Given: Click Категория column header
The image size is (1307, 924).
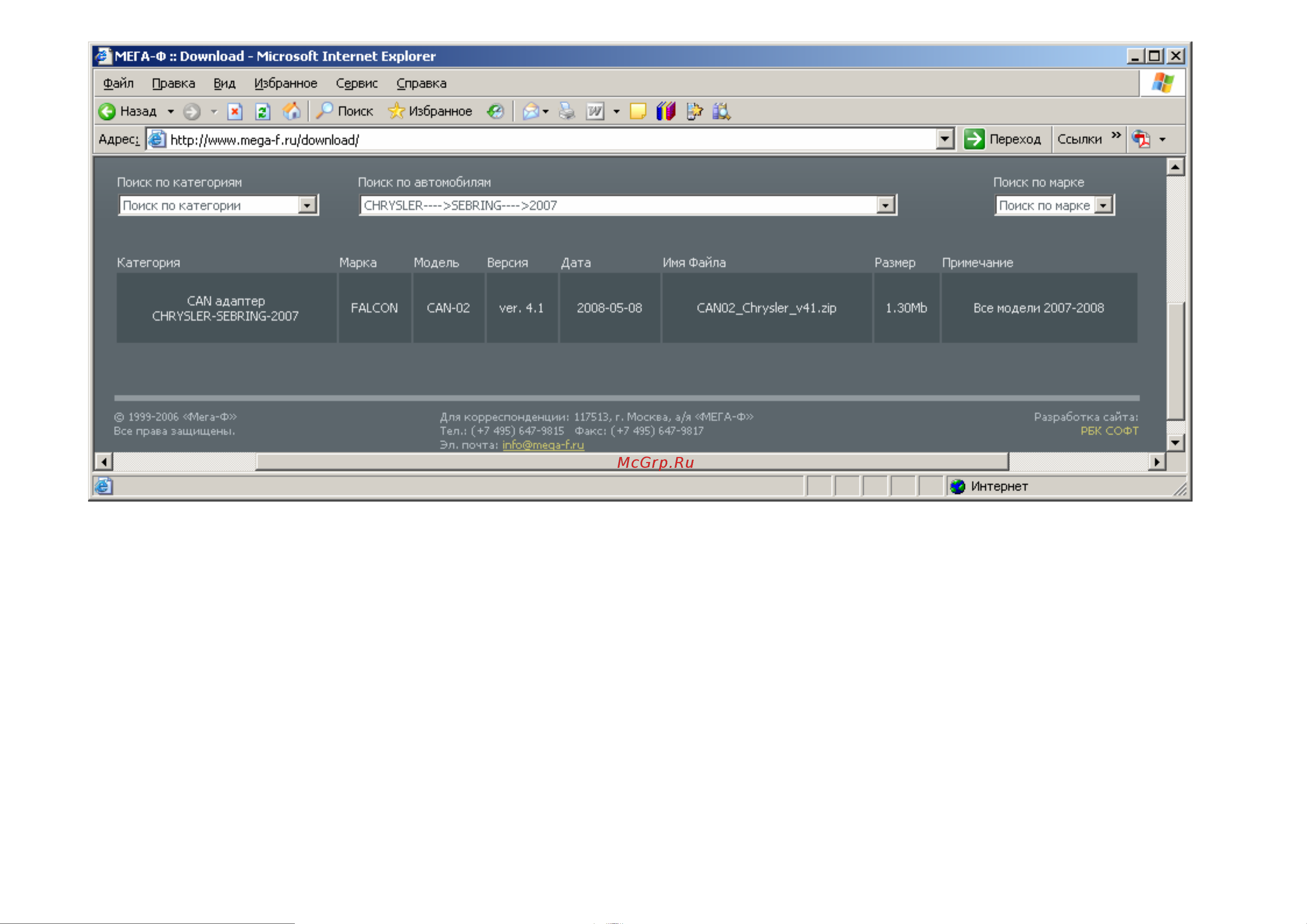Looking at the screenshot, I should point(149,263).
